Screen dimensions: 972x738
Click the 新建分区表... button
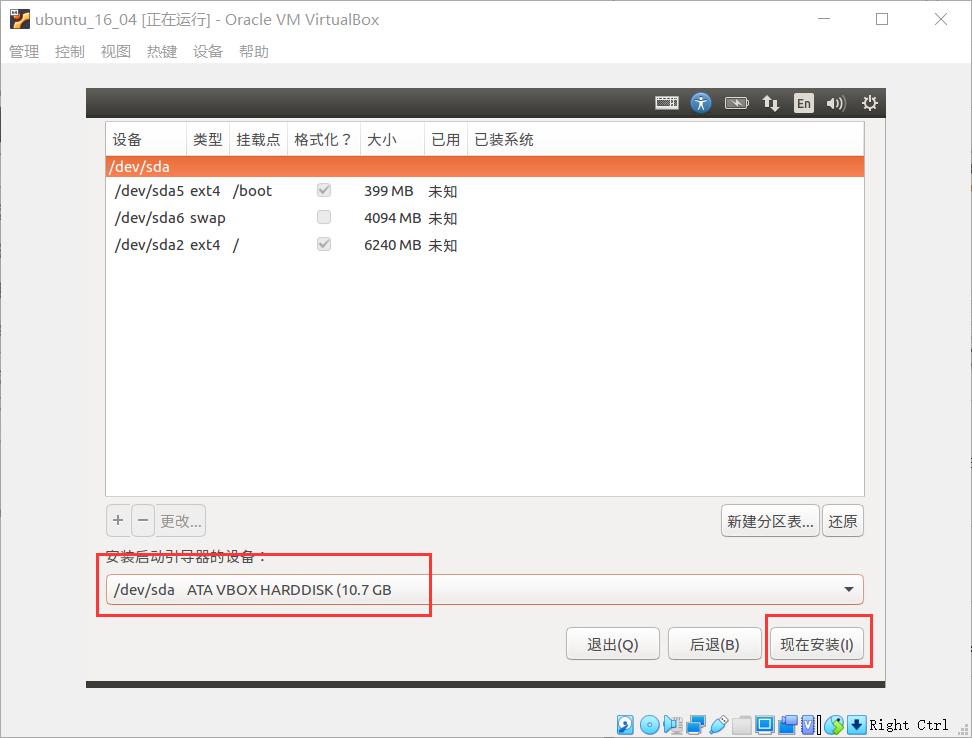(x=770, y=521)
